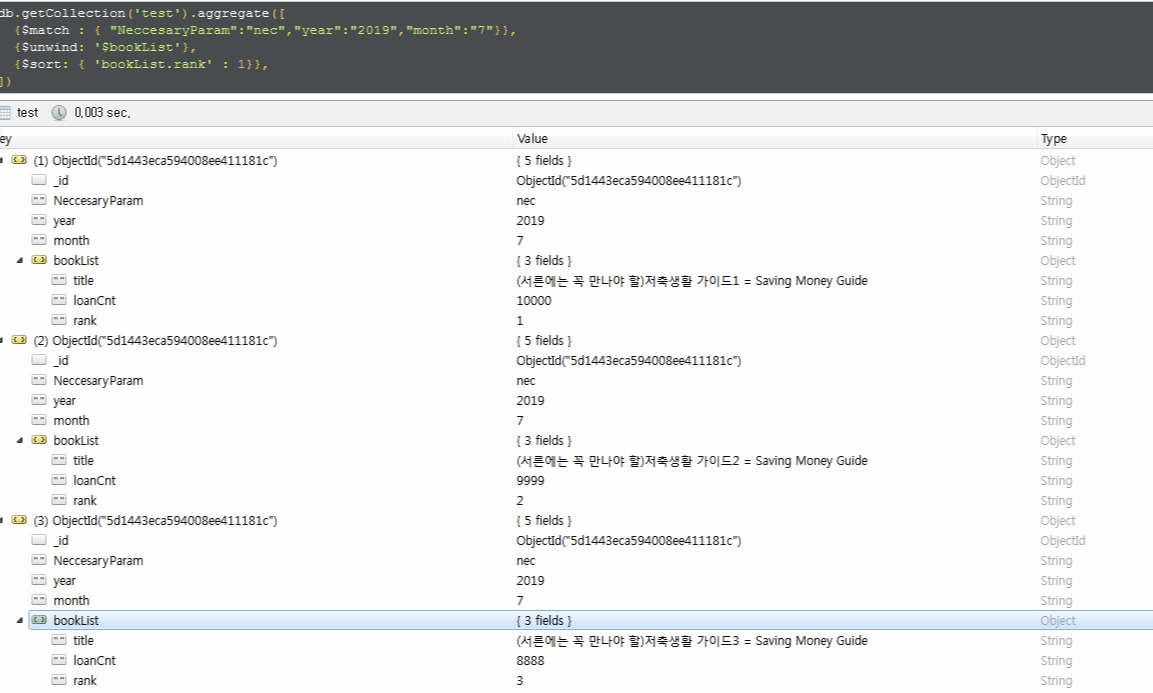Screen dimensions: 1153x693
Task: Place cursor in the $match query line
Action: pos(265,30)
